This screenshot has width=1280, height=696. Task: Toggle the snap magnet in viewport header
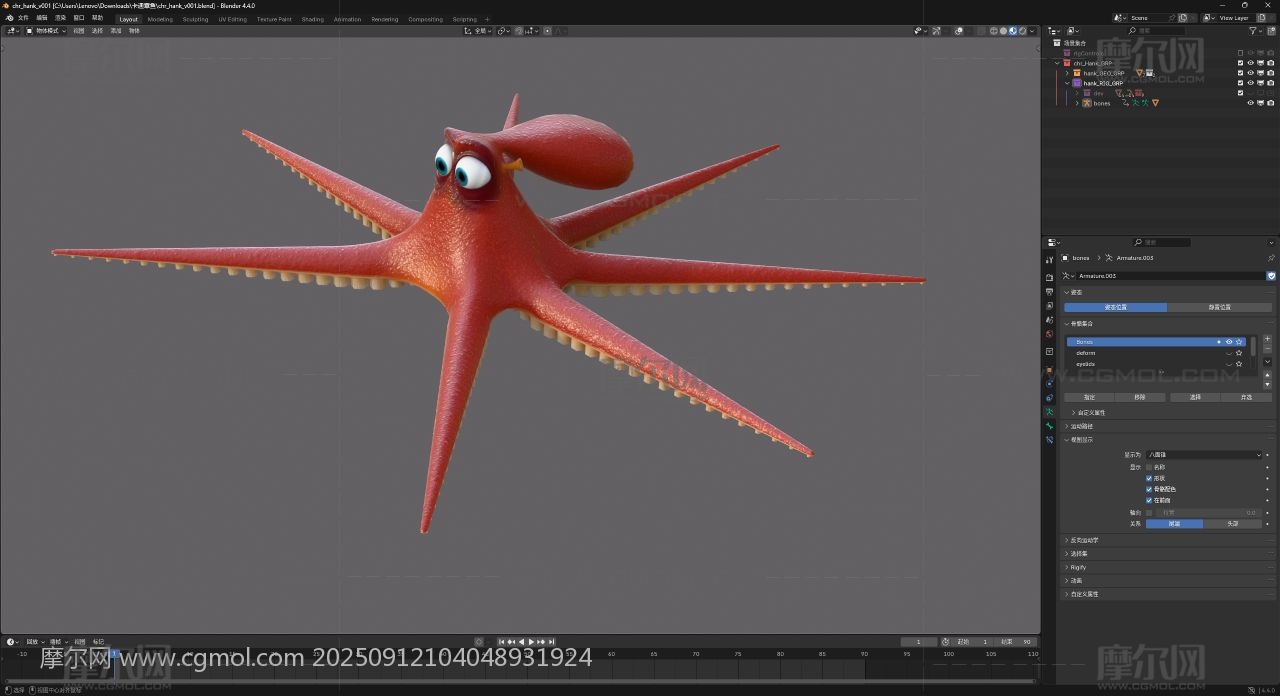519,31
